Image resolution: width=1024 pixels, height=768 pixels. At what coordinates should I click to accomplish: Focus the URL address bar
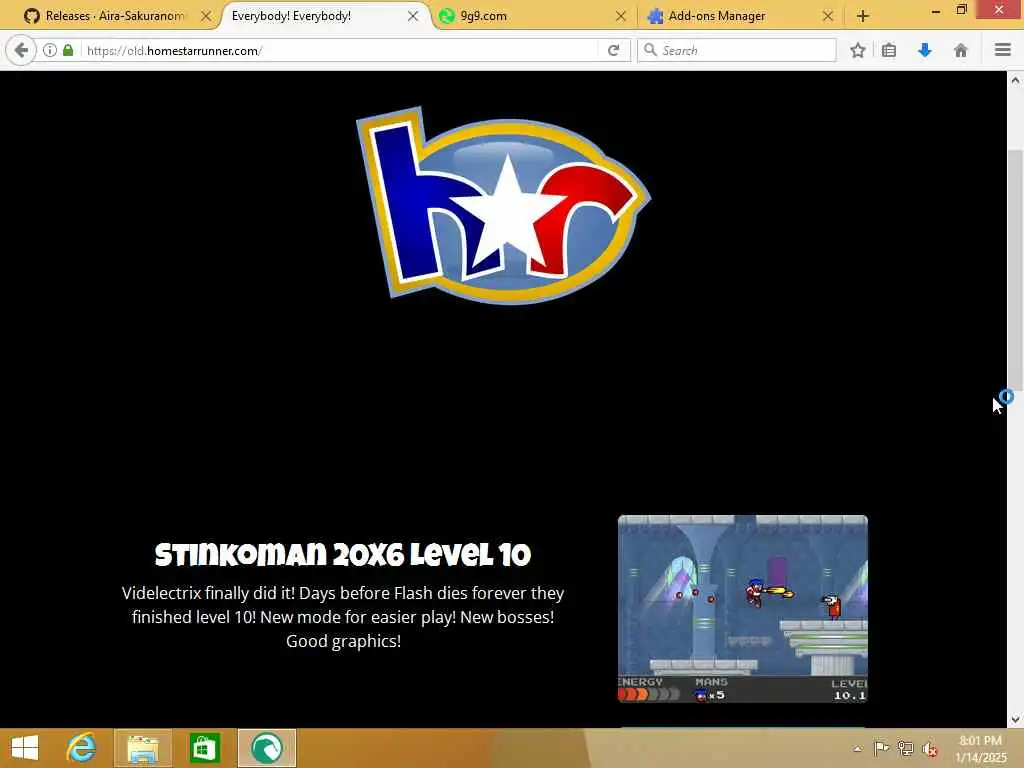pos(340,50)
